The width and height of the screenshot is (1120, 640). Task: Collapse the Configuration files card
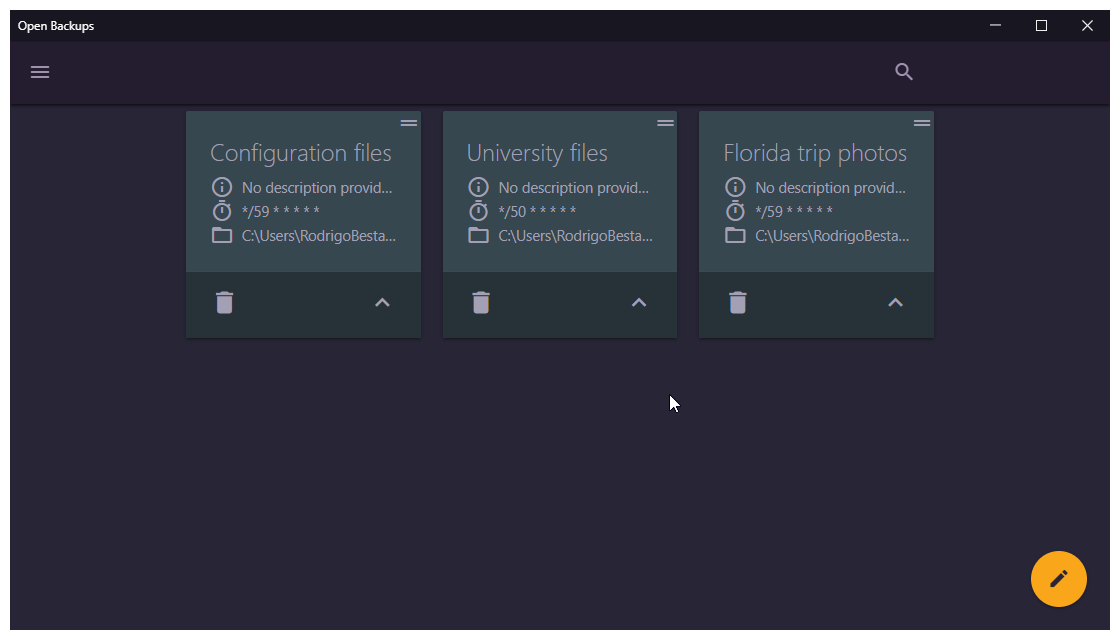point(382,303)
